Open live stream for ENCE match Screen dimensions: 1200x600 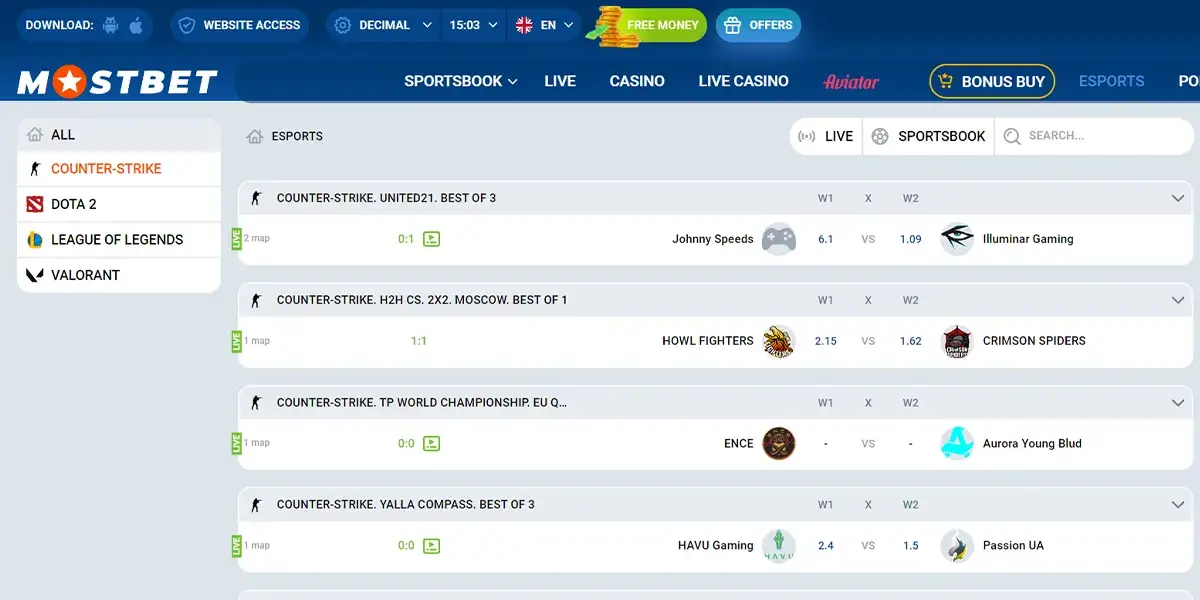(x=431, y=443)
